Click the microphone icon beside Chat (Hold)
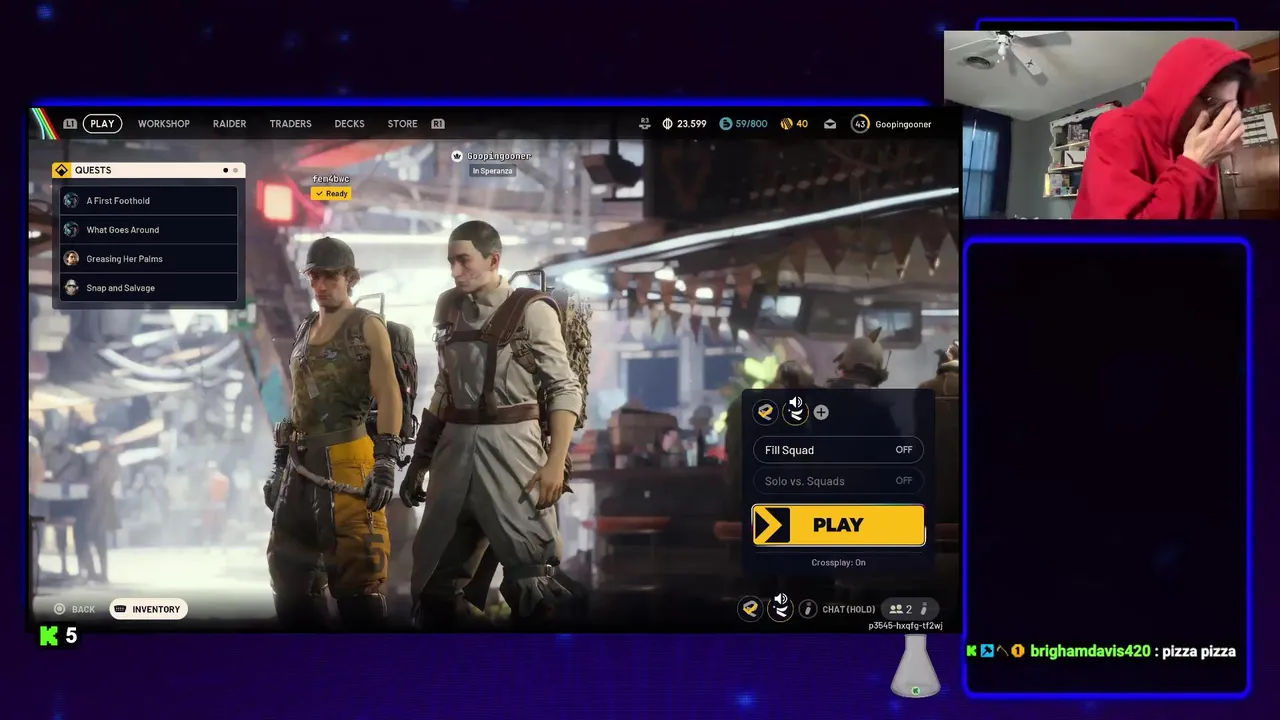Image resolution: width=1280 pixels, height=720 pixels. tap(808, 609)
